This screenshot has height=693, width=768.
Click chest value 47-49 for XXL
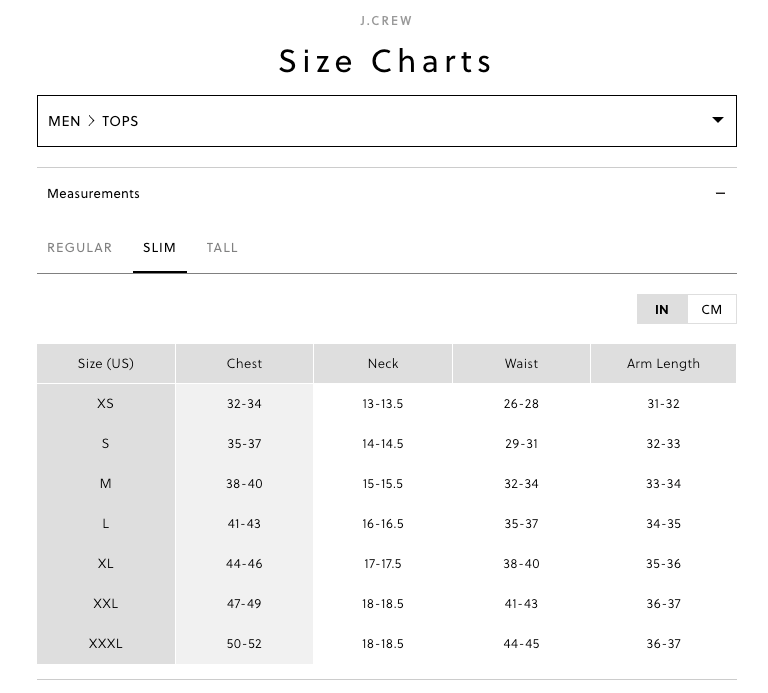pyautogui.click(x=244, y=604)
